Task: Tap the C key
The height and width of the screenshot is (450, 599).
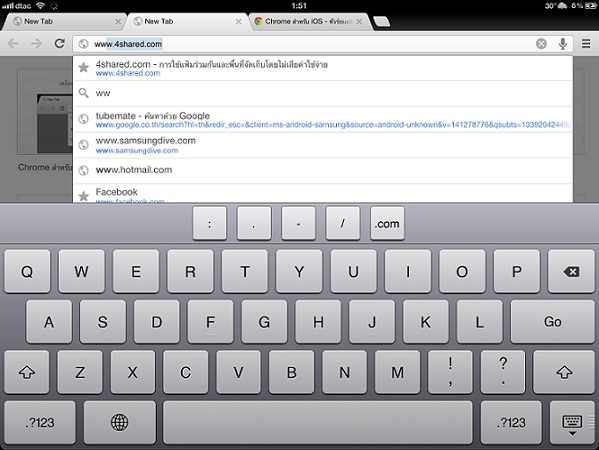Action: tap(186, 372)
